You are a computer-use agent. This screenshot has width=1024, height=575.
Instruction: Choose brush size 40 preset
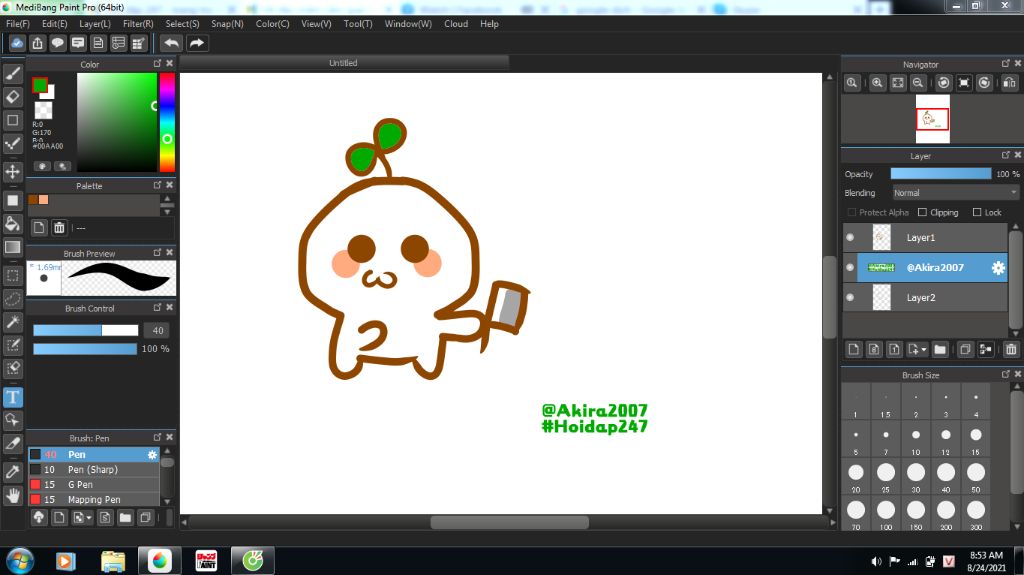click(946, 476)
